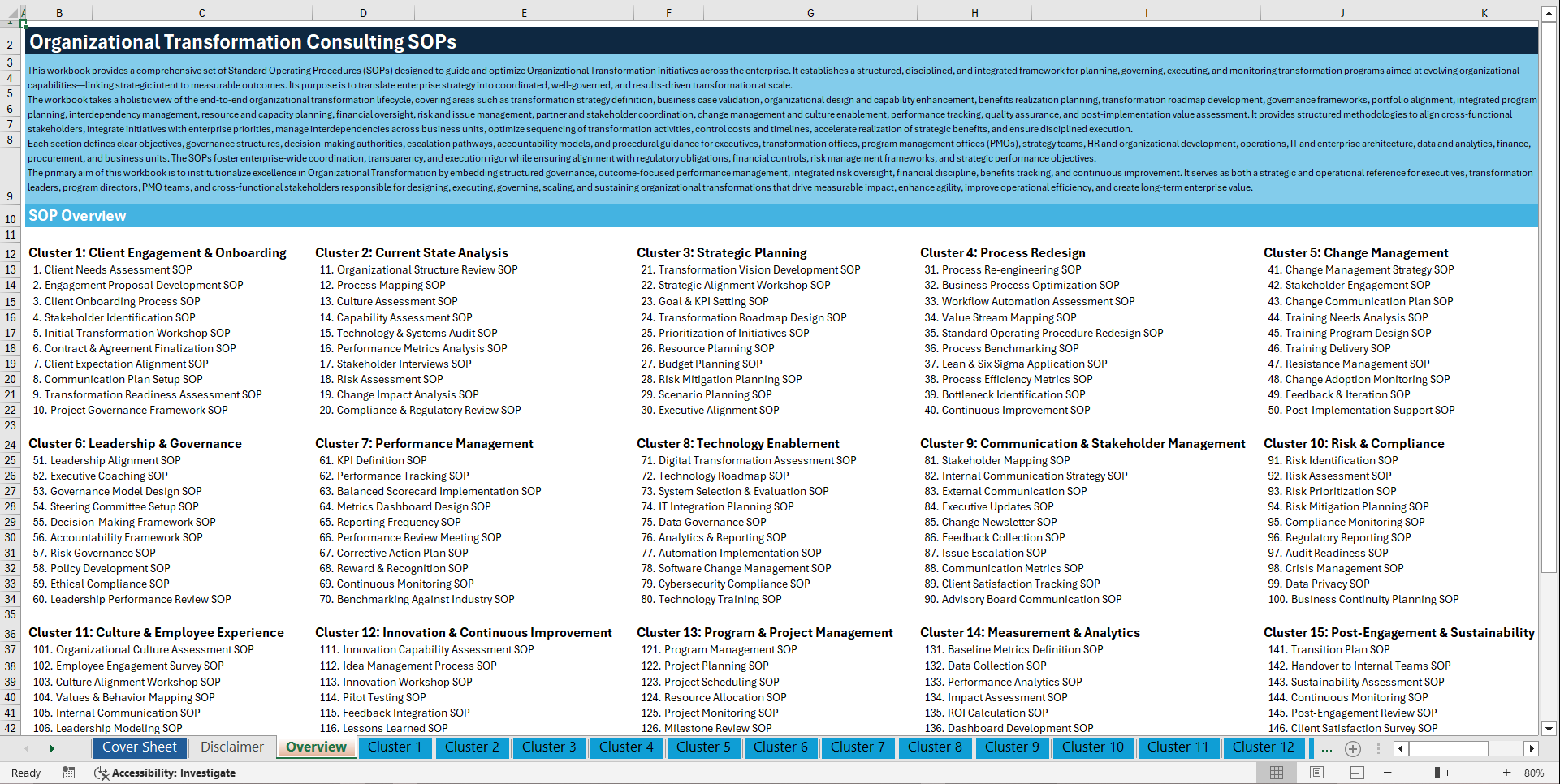Image resolution: width=1560 pixels, height=784 pixels.
Task: Click the next-sheet navigation arrow
Action: 51,747
